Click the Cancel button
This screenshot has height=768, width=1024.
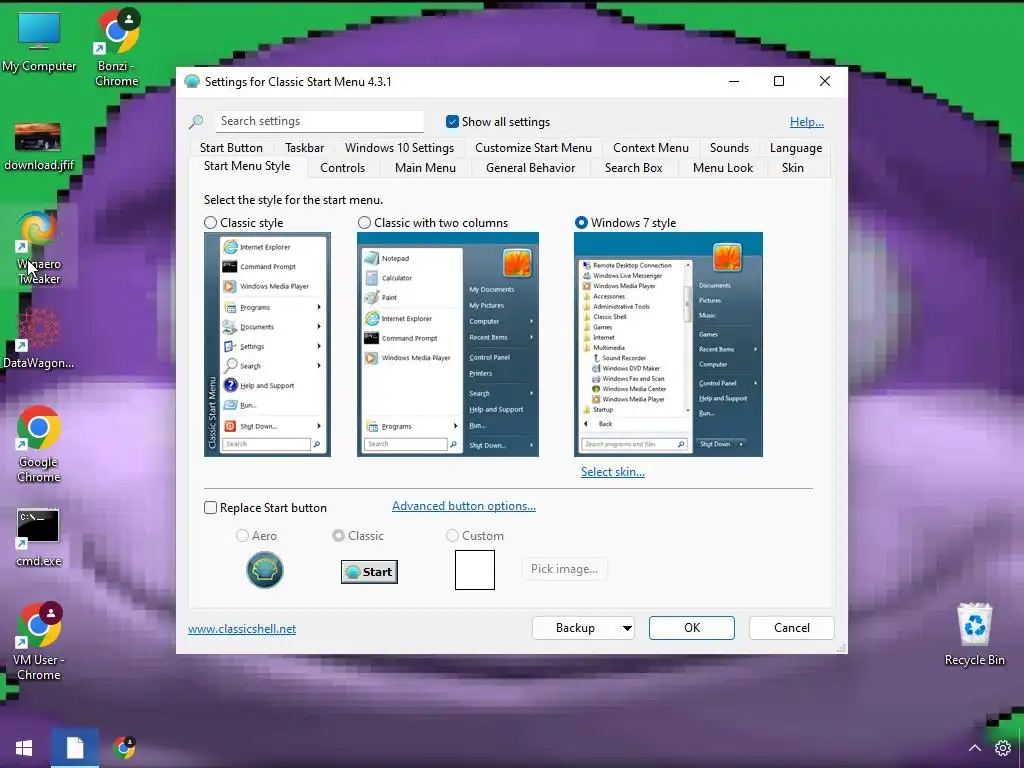click(792, 628)
